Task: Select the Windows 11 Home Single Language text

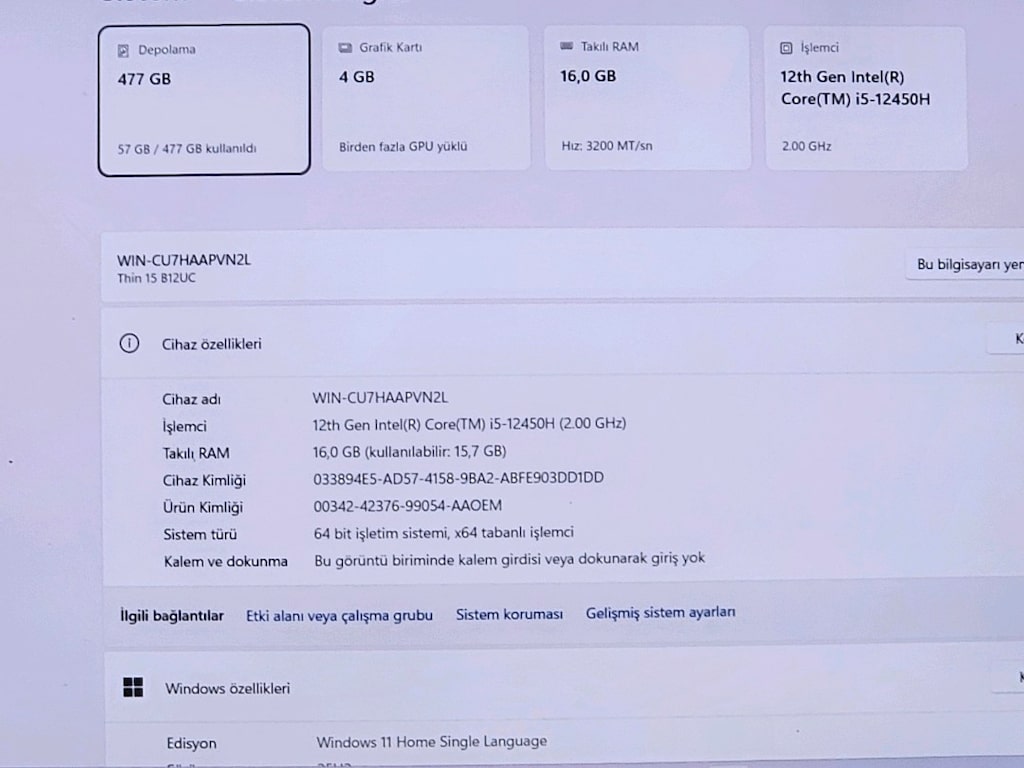Action: point(432,742)
